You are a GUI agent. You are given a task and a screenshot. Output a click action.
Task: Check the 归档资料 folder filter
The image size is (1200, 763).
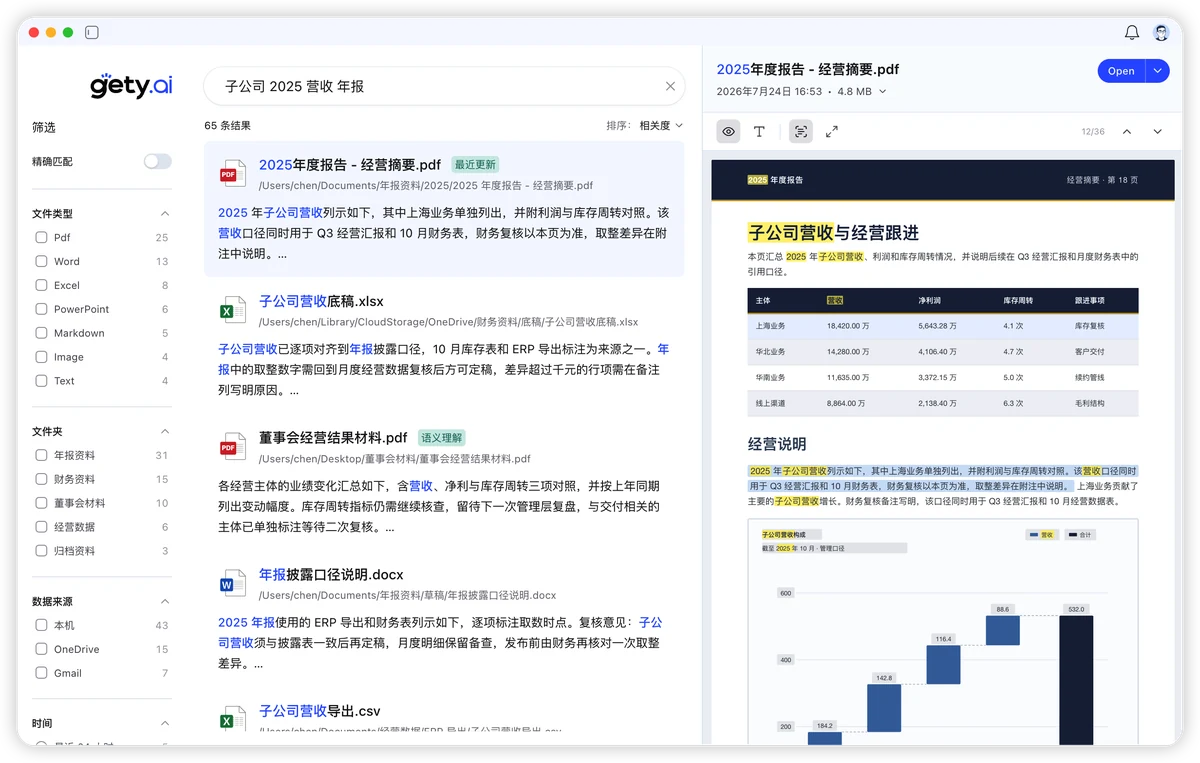(41, 551)
